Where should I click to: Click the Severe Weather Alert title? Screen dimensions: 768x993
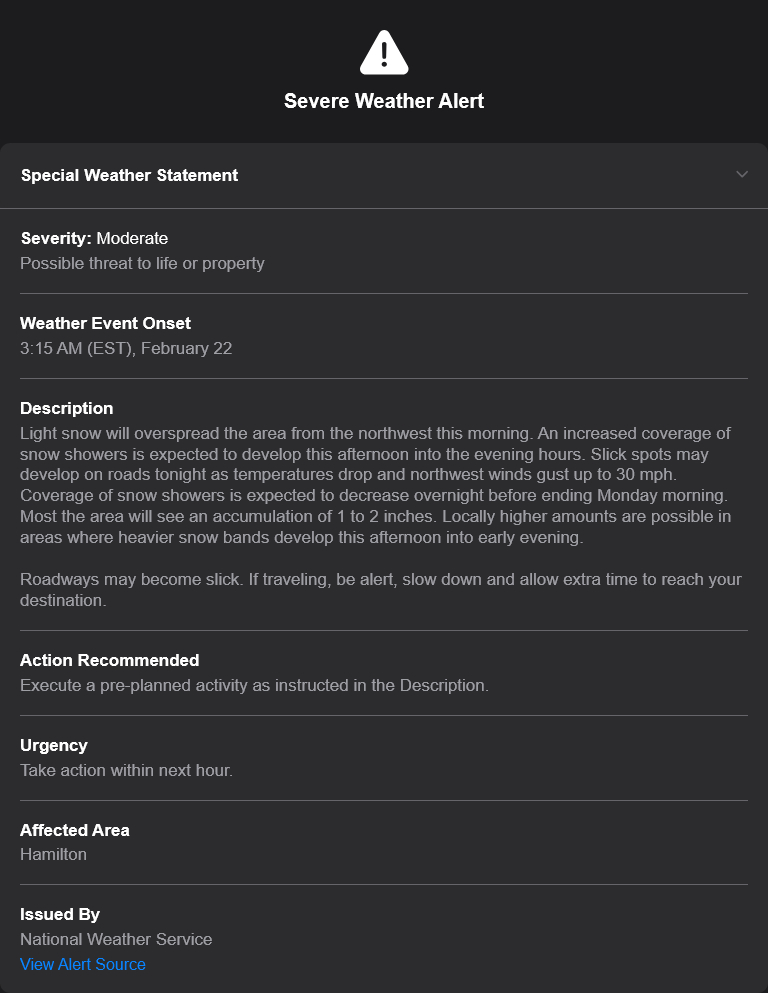tap(384, 101)
